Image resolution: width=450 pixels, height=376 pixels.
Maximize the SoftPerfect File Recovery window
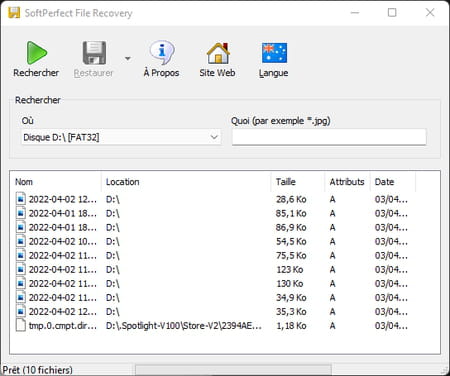pyautogui.click(x=392, y=13)
